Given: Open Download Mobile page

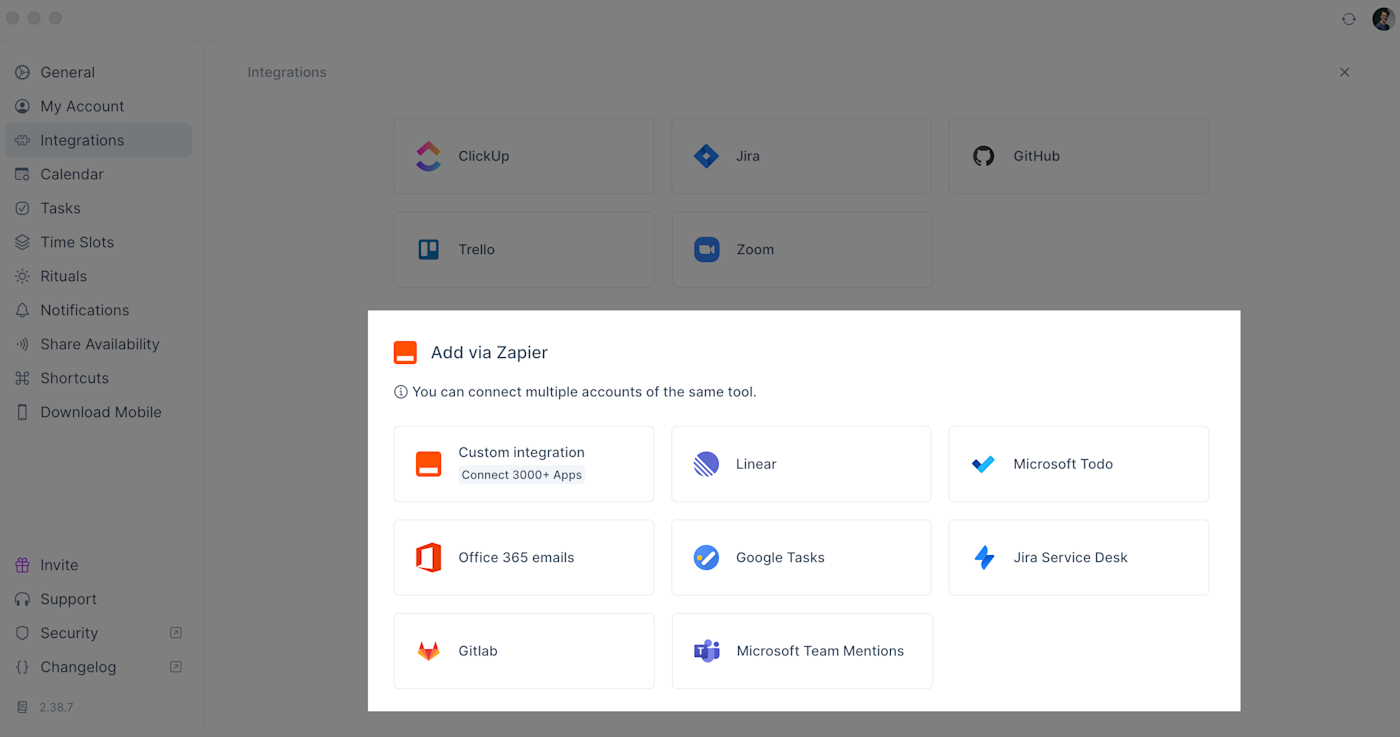Looking at the screenshot, I should coord(98,412).
